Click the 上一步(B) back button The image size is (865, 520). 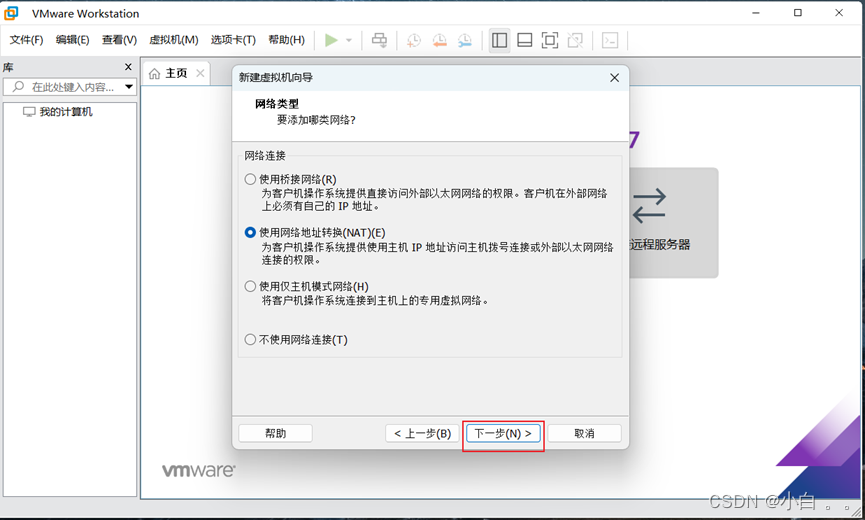click(423, 433)
